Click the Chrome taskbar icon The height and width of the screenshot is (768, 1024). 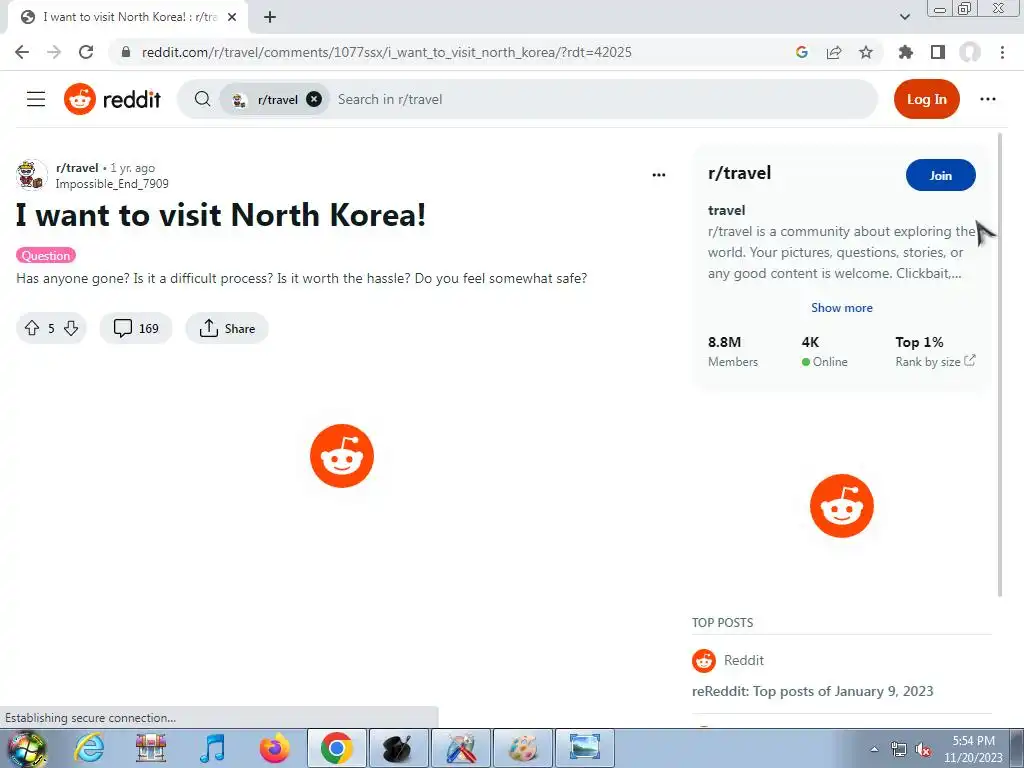(336, 748)
